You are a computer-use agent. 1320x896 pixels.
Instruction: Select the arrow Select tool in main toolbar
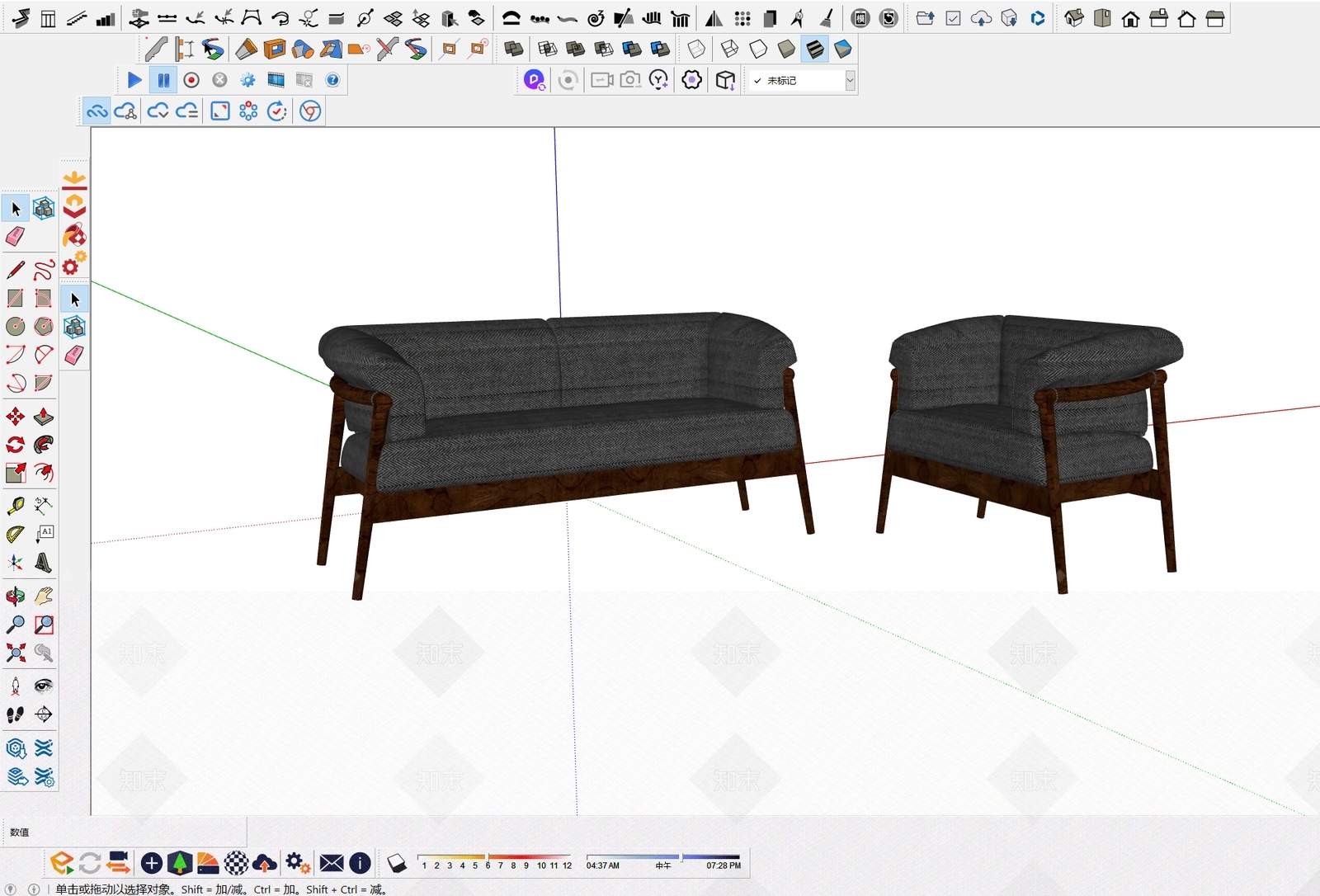click(x=16, y=209)
